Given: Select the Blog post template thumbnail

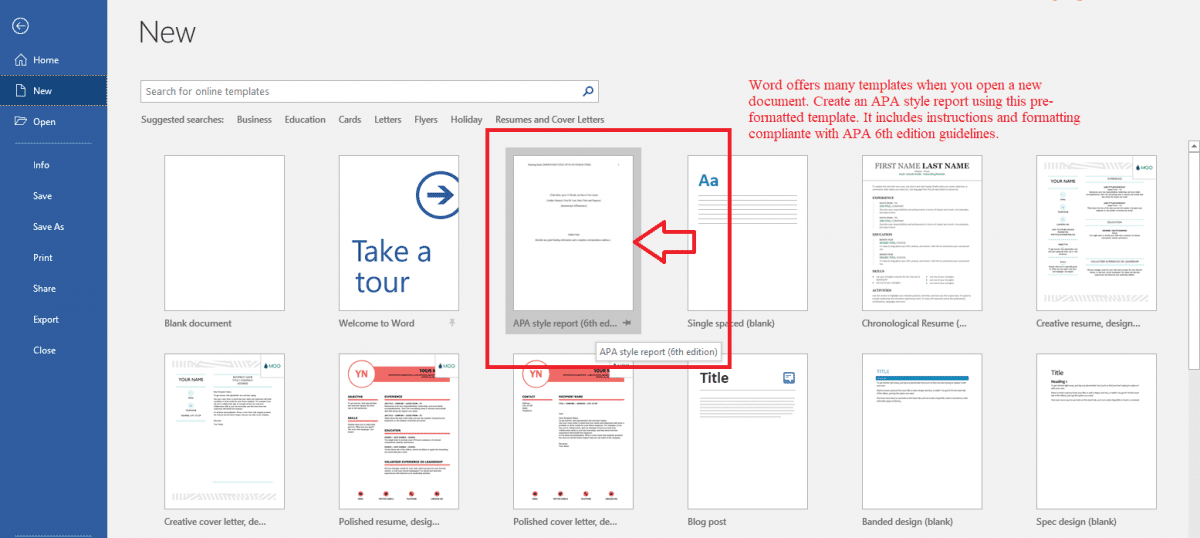Looking at the screenshot, I should point(747,431).
